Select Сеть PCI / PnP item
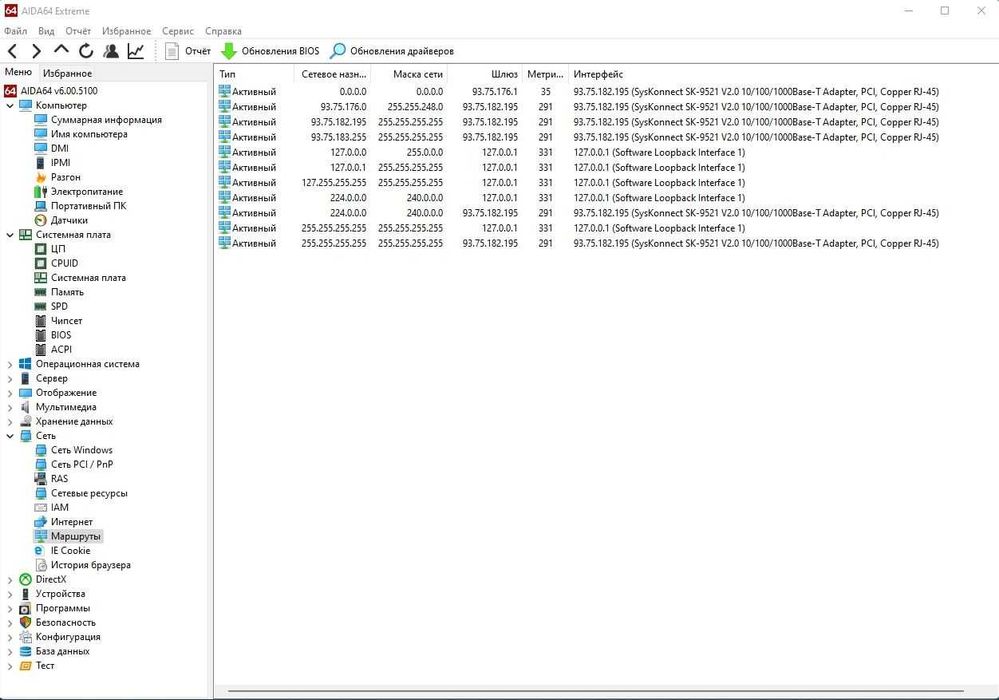The width and height of the screenshot is (999, 700). pyautogui.click(x=82, y=464)
